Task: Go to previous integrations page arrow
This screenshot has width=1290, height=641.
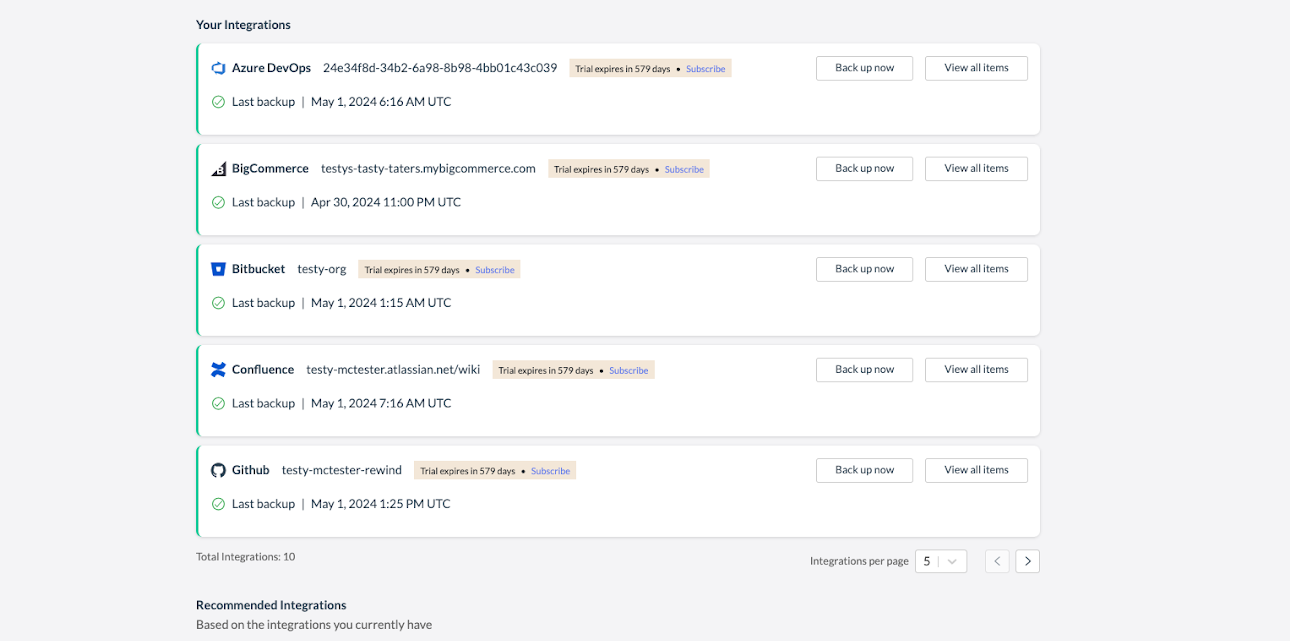Action: click(x=997, y=561)
